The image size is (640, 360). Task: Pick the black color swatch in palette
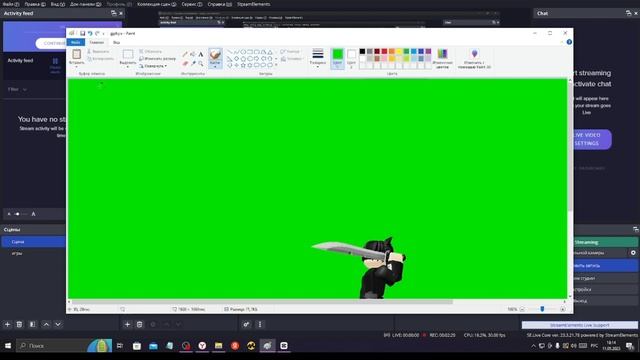362,51
